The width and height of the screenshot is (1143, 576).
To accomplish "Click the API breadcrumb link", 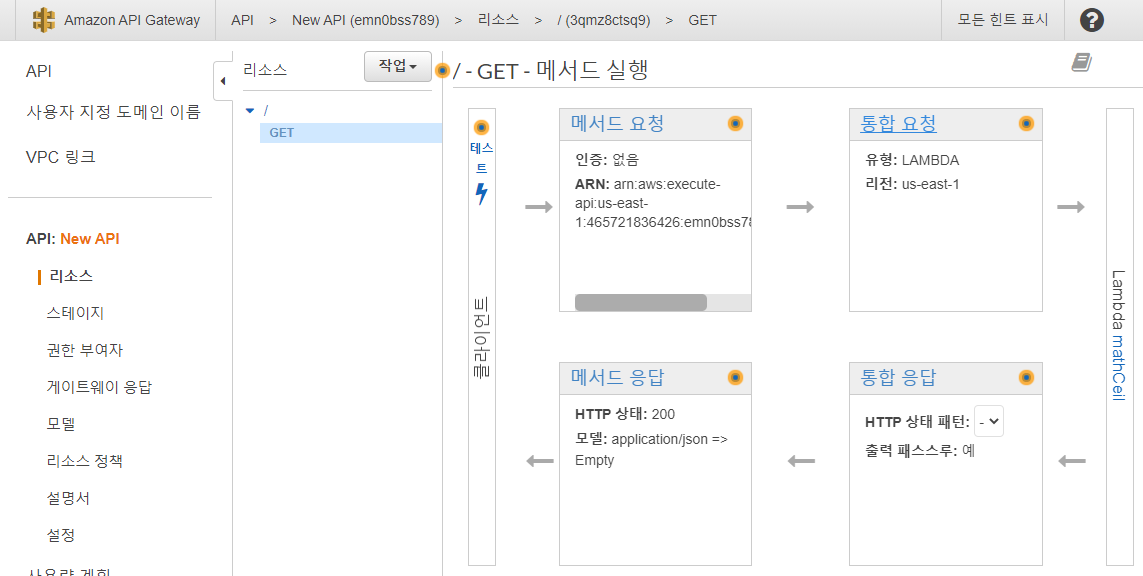I will pos(243,20).
